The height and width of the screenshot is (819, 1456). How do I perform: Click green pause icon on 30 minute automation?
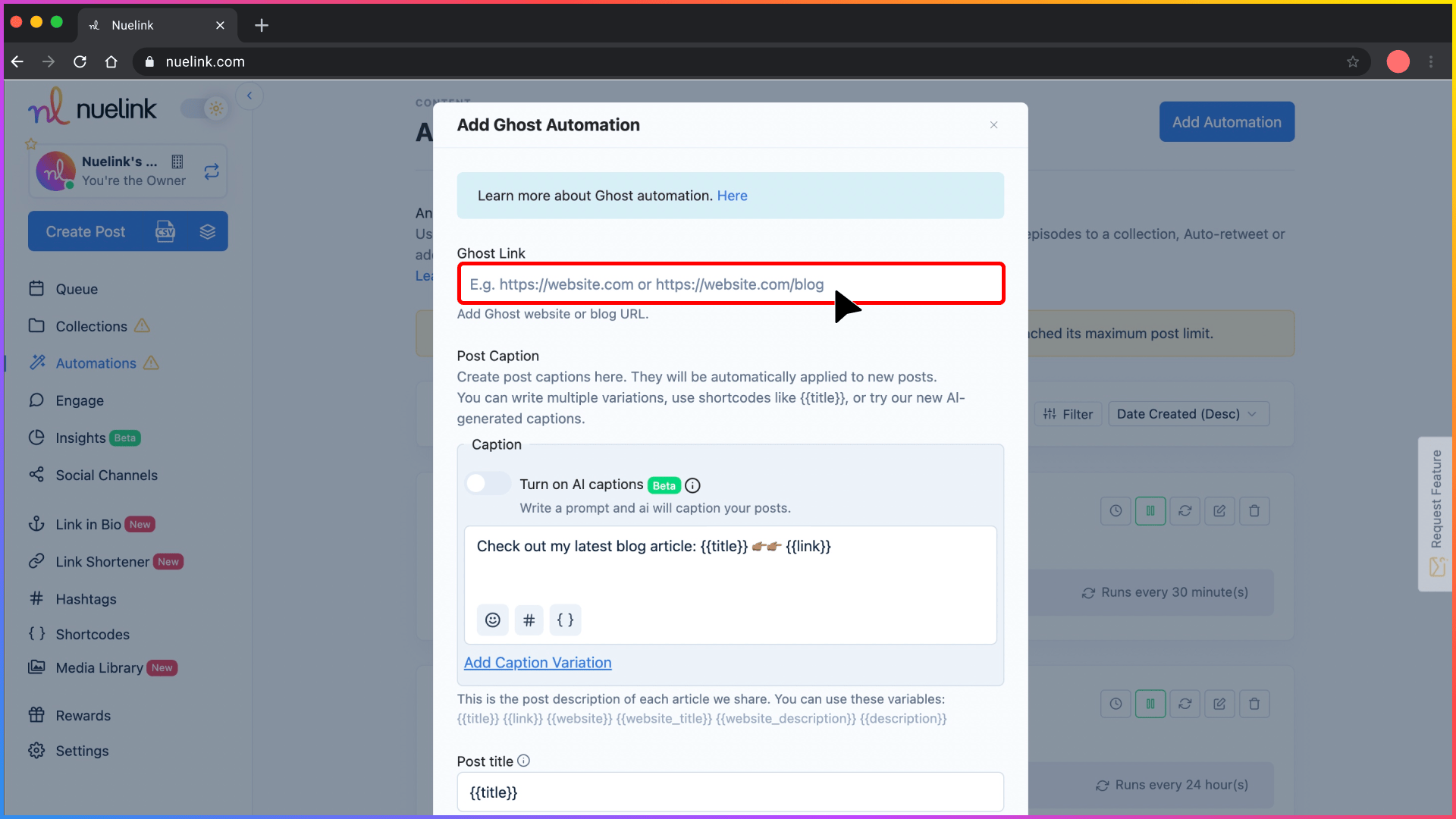coord(1150,511)
